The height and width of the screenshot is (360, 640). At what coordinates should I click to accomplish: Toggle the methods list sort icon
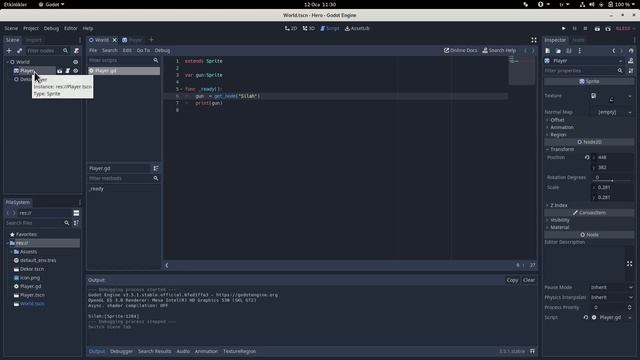pos(156,169)
